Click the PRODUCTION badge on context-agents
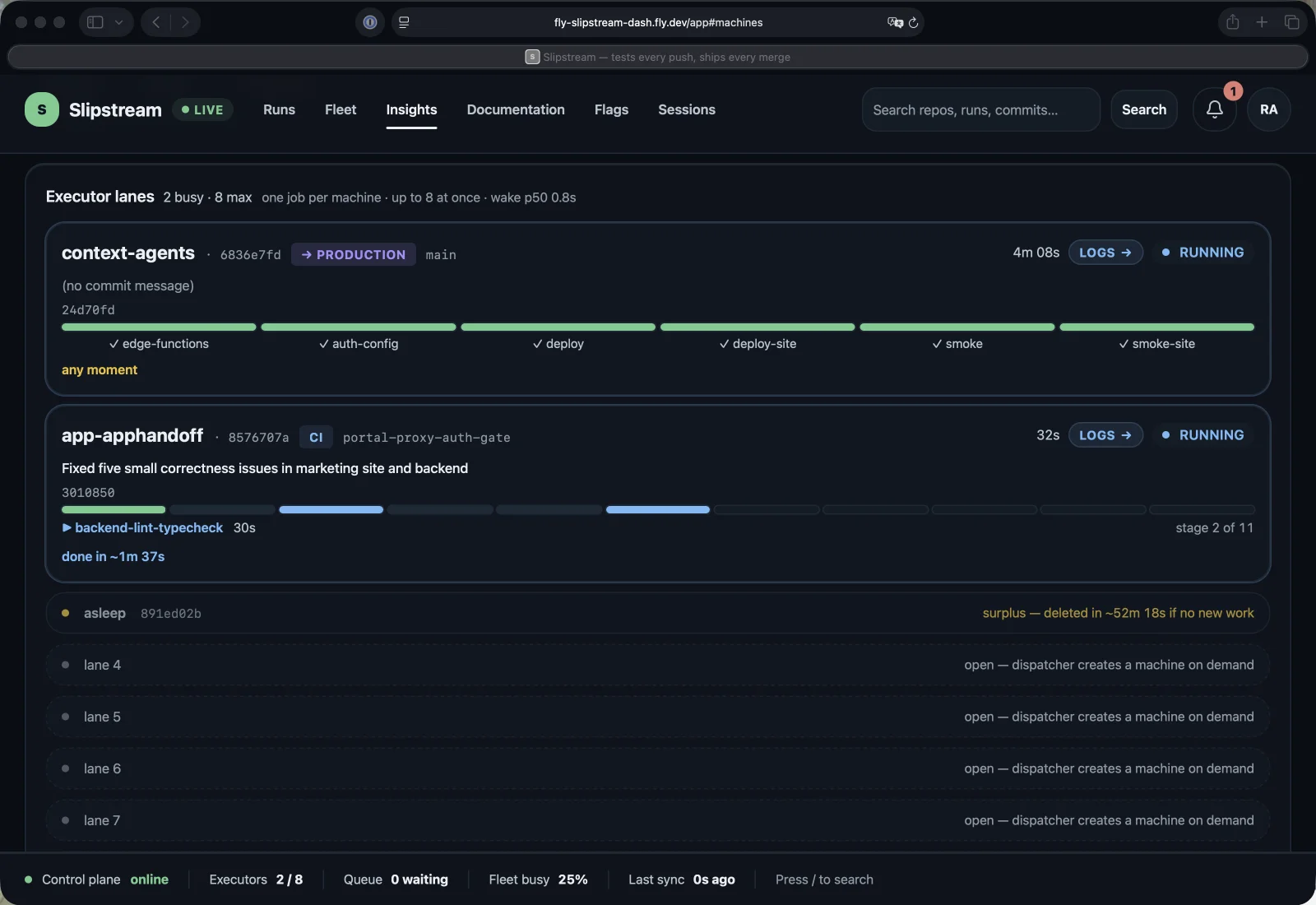The width and height of the screenshot is (1316, 905). pos(354,254)
